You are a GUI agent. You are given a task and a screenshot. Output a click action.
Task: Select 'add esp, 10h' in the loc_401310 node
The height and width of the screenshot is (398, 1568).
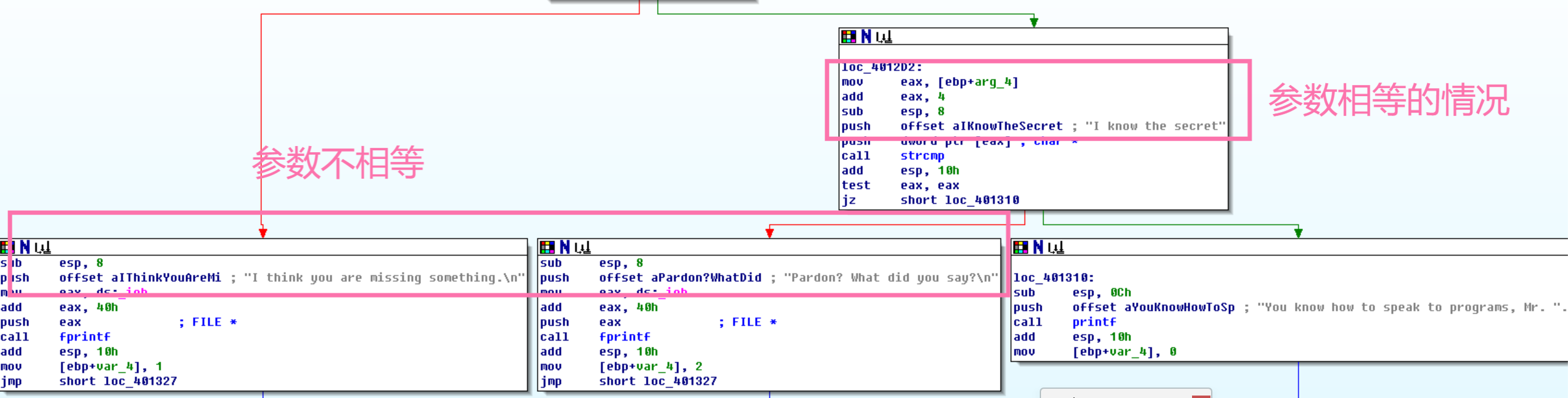[x=1072, y=337]
